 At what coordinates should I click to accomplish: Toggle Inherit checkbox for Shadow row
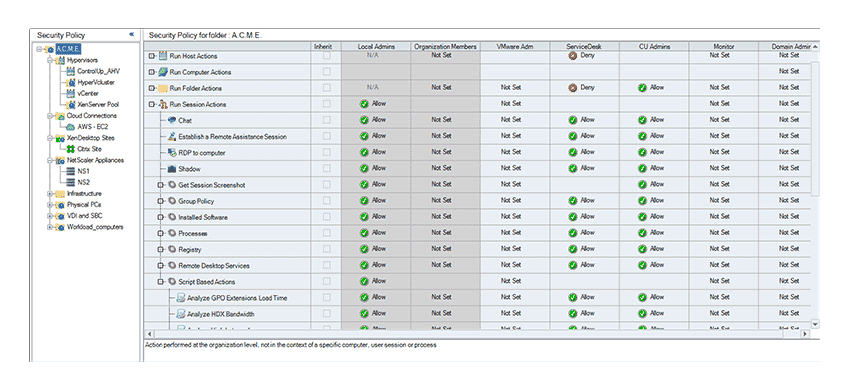pos(327,168)
